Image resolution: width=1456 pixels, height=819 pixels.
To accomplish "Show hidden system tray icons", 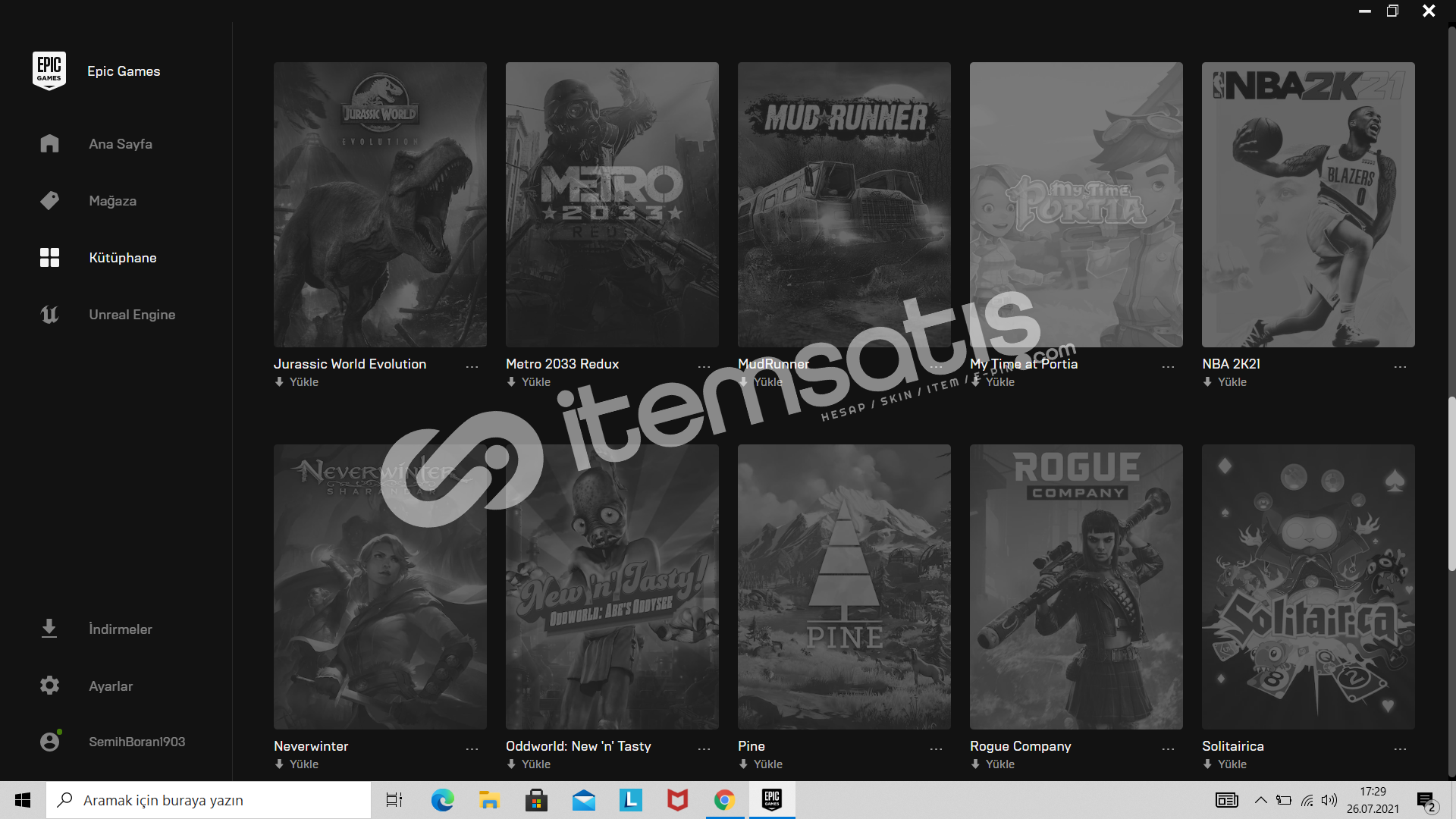I will [x=1260, y=800].
